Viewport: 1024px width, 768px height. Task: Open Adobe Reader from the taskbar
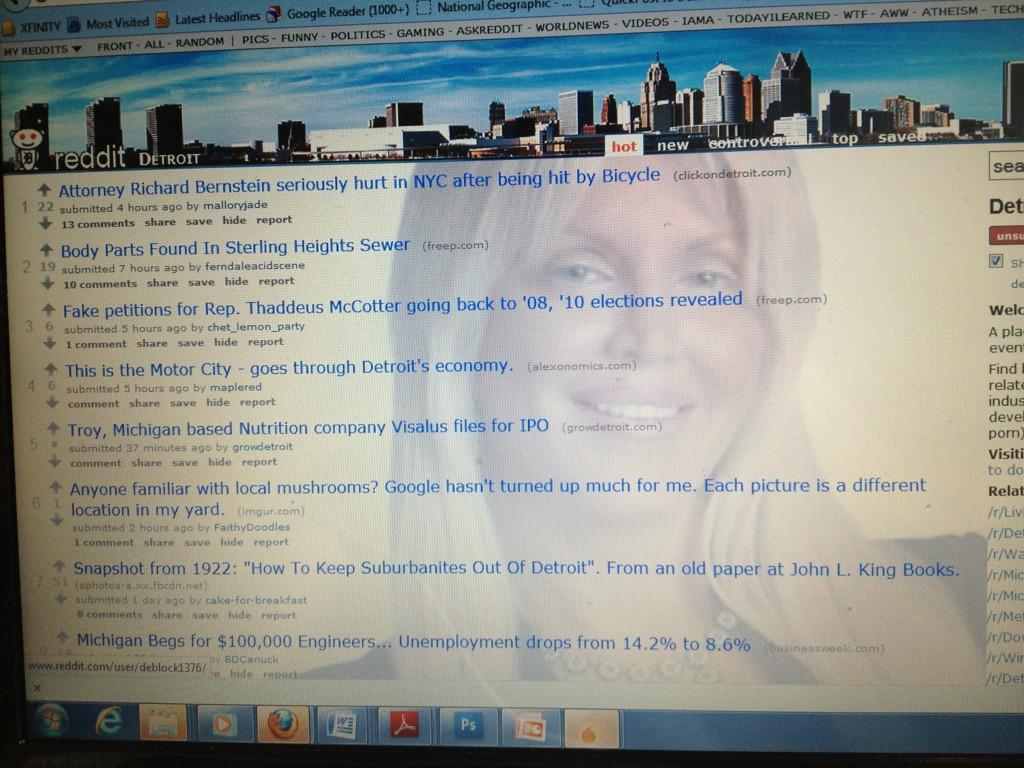pyautogui.click(x=404, y=726)
